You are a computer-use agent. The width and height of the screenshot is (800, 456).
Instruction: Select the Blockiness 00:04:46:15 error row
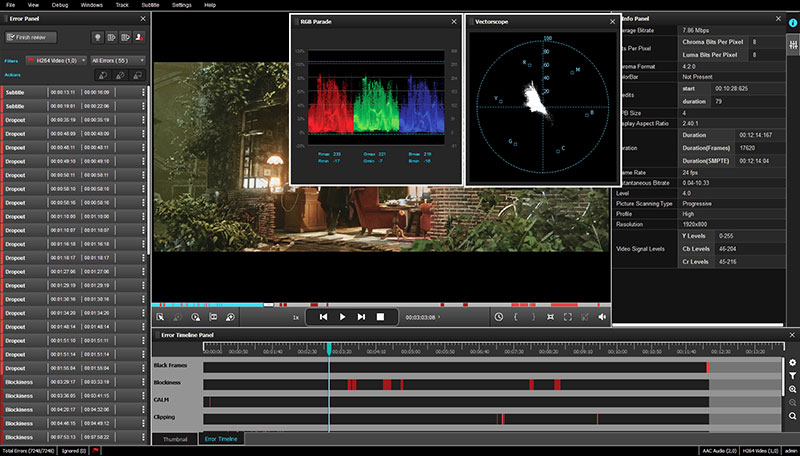pyautogui.click(x=74, y=423)
